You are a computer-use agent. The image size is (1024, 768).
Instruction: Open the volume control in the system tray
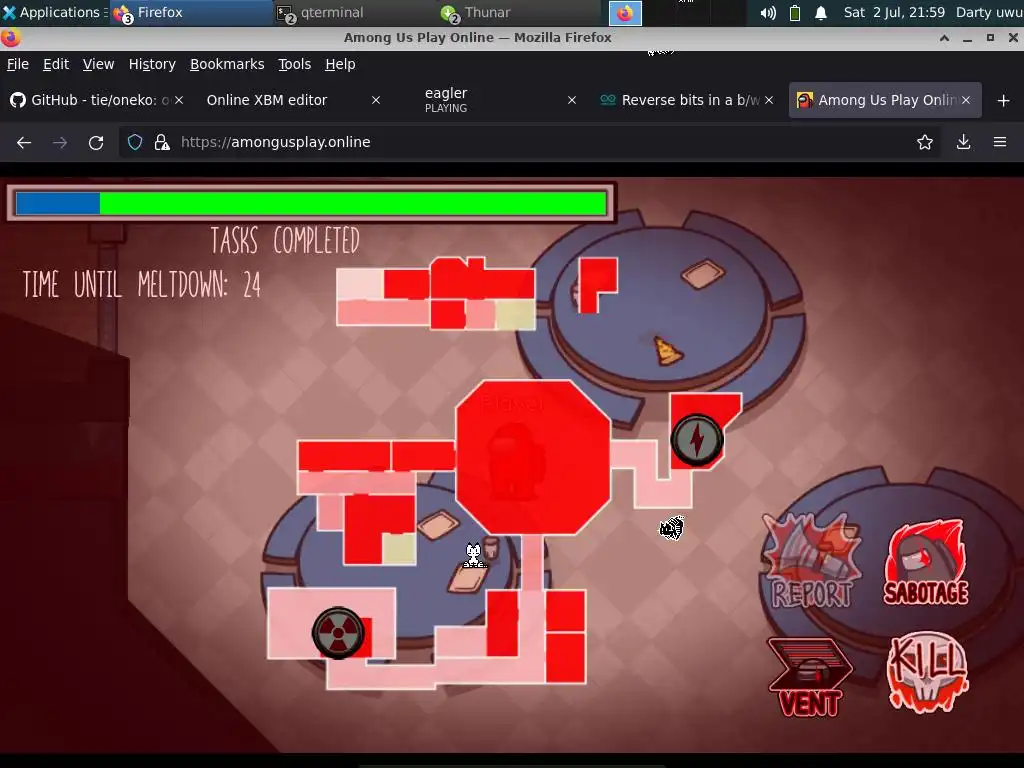pos(768,13)
